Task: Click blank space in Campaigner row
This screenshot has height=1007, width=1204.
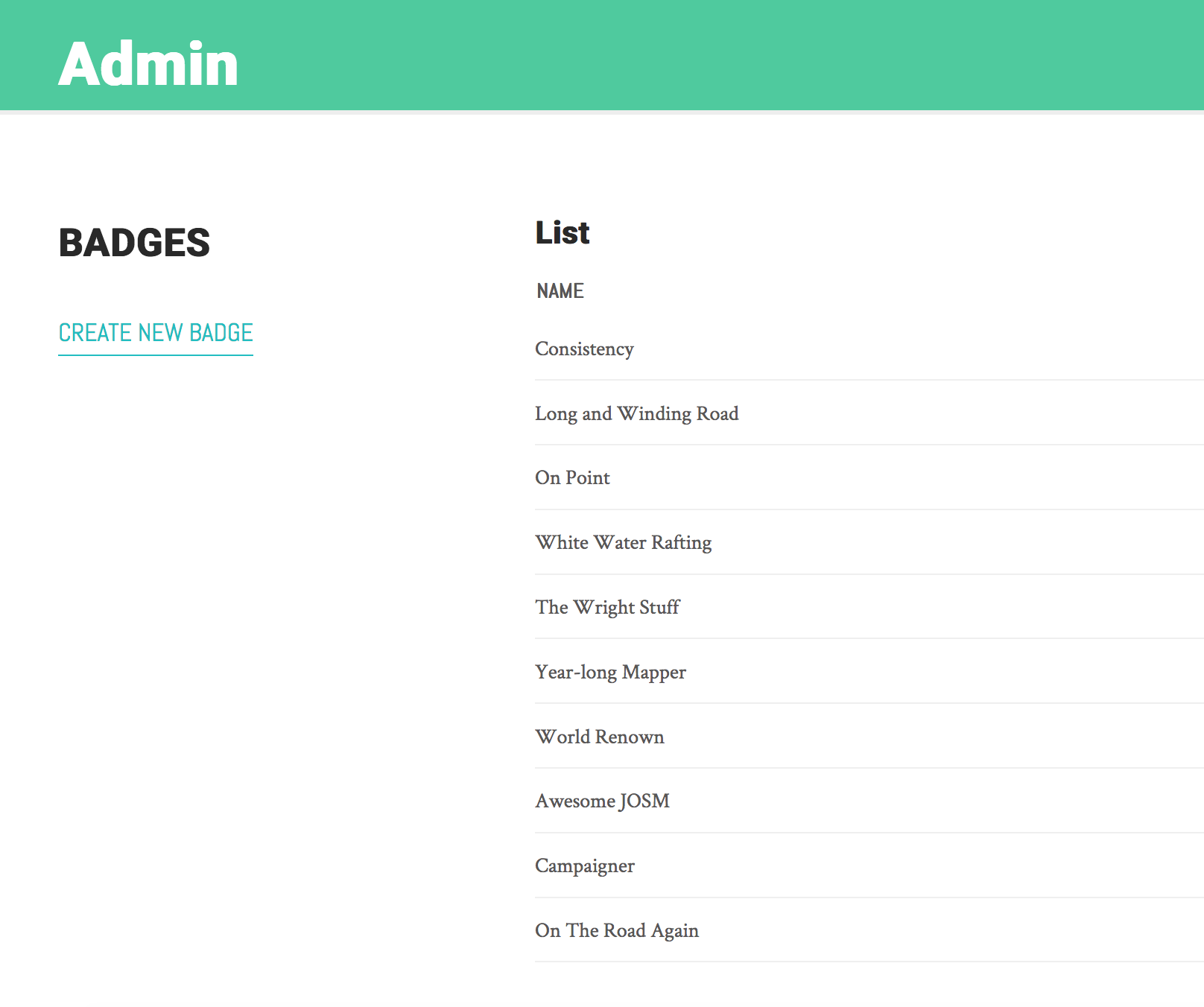Action: (916, 866)
